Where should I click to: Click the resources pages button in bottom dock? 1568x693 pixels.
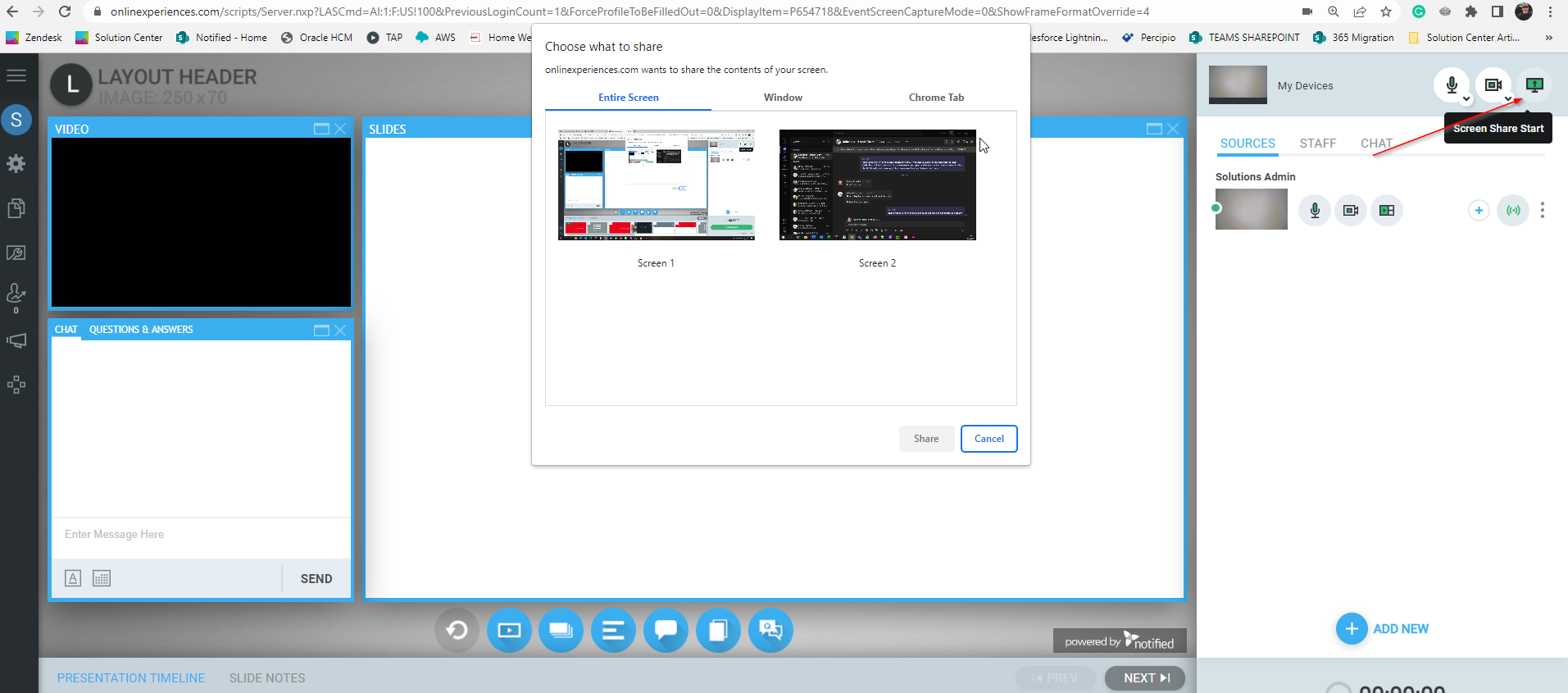[x=718, y=630]
